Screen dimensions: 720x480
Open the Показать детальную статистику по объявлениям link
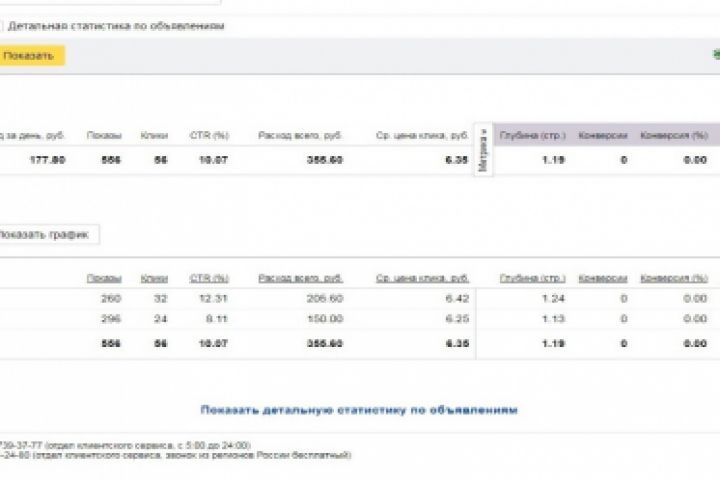coord(360,410)
